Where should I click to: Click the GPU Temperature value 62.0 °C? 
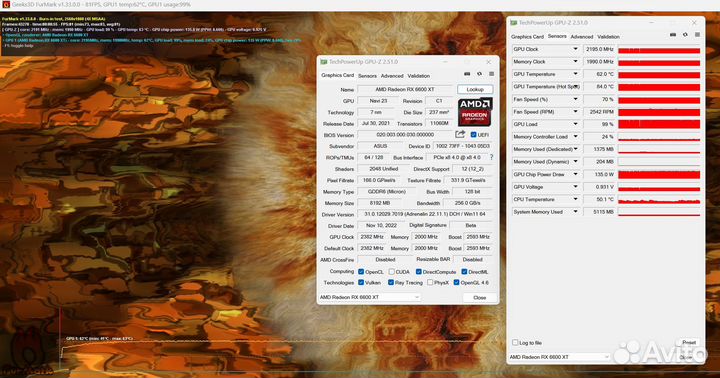(x=599, y=74)
